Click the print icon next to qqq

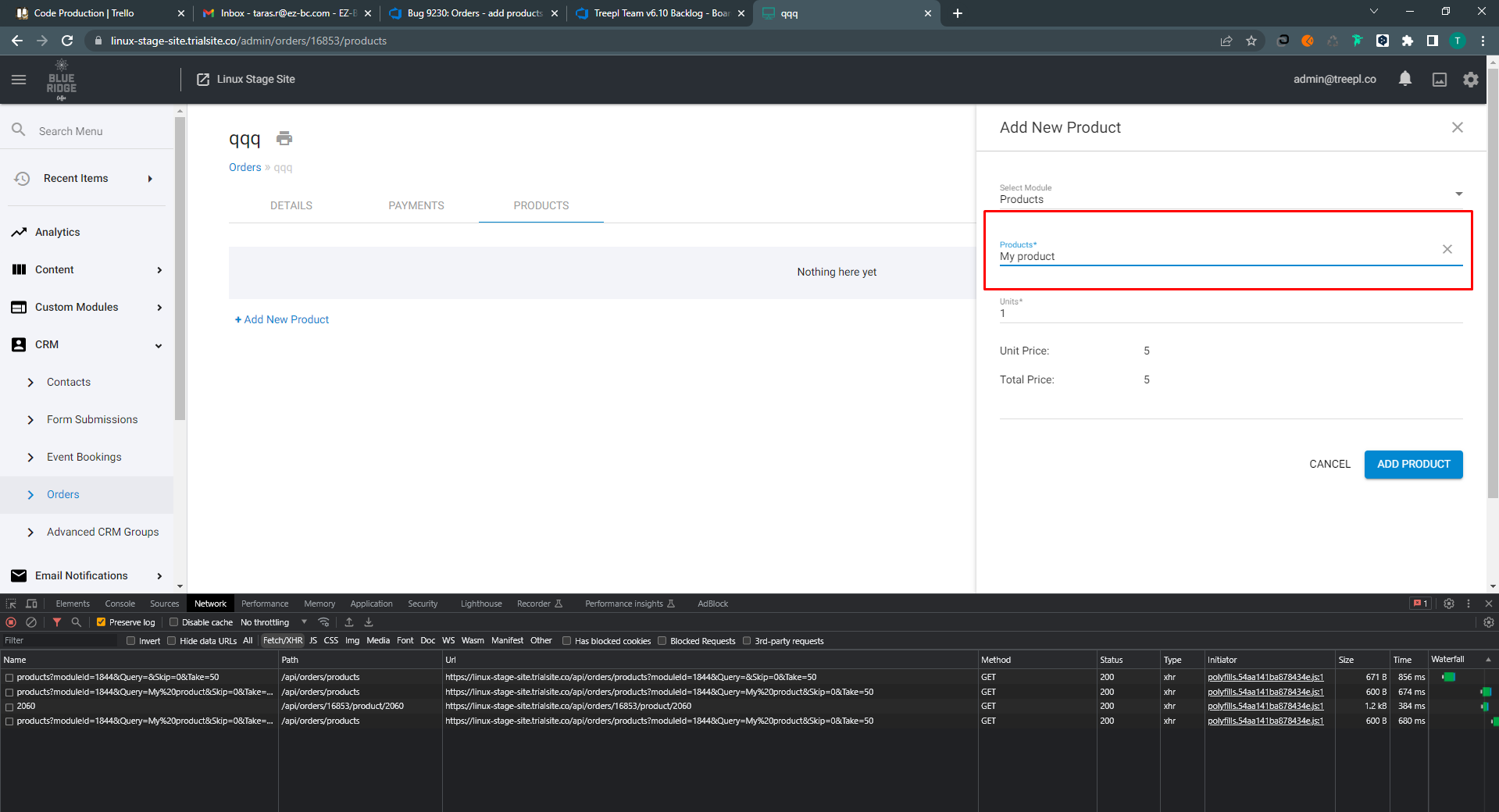[x=284, y=138]
